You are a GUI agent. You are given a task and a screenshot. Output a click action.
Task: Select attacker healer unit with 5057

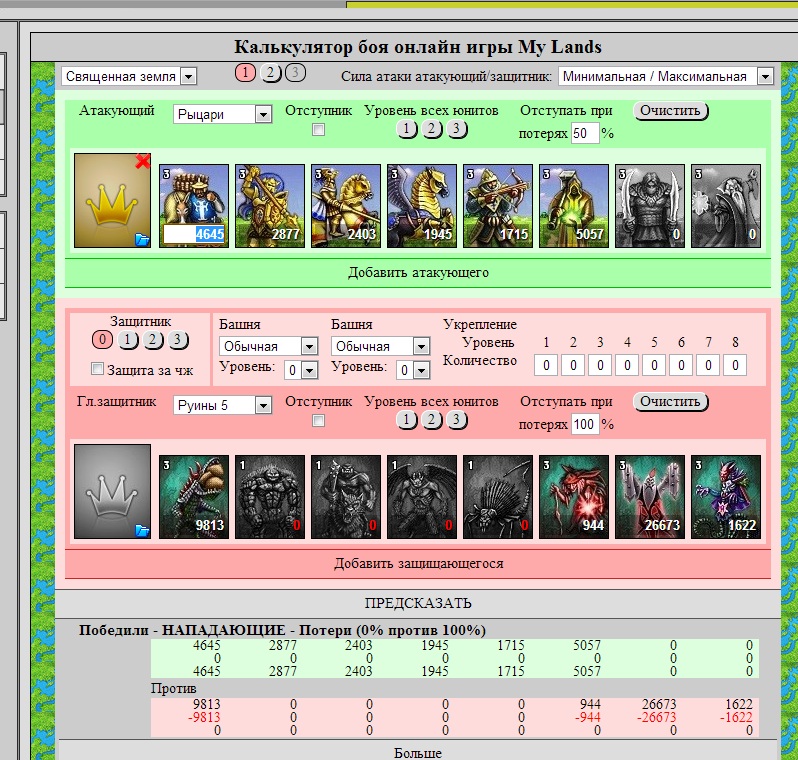(574, 206)
